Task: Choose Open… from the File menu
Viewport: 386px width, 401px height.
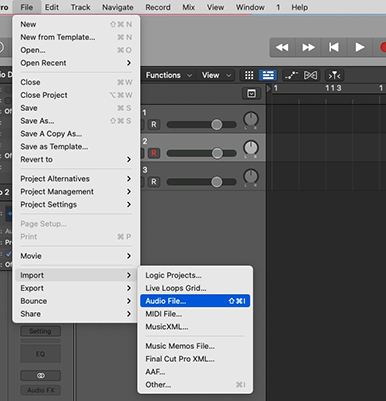Action: click(x=76, y=50)
